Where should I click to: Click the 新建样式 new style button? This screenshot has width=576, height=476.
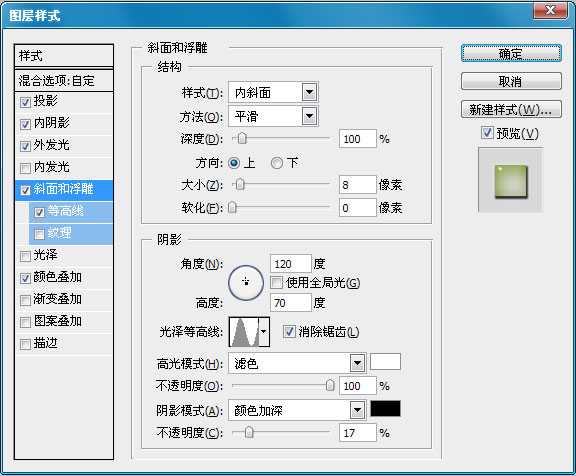511,109
